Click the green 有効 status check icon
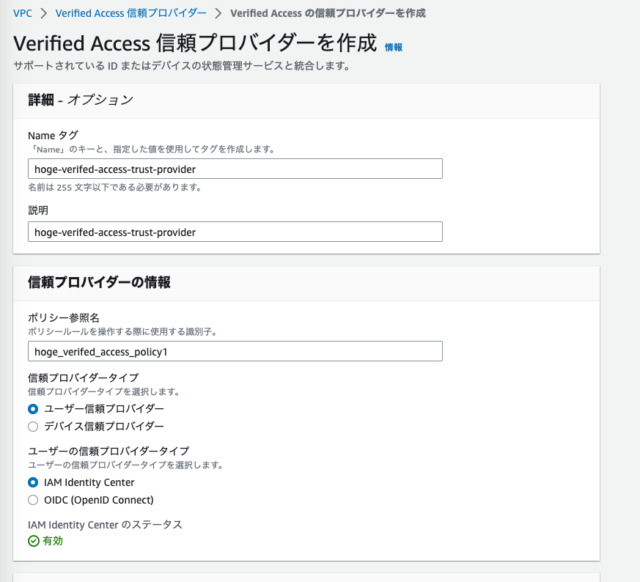640x582 pixels. tap(33, 541)
